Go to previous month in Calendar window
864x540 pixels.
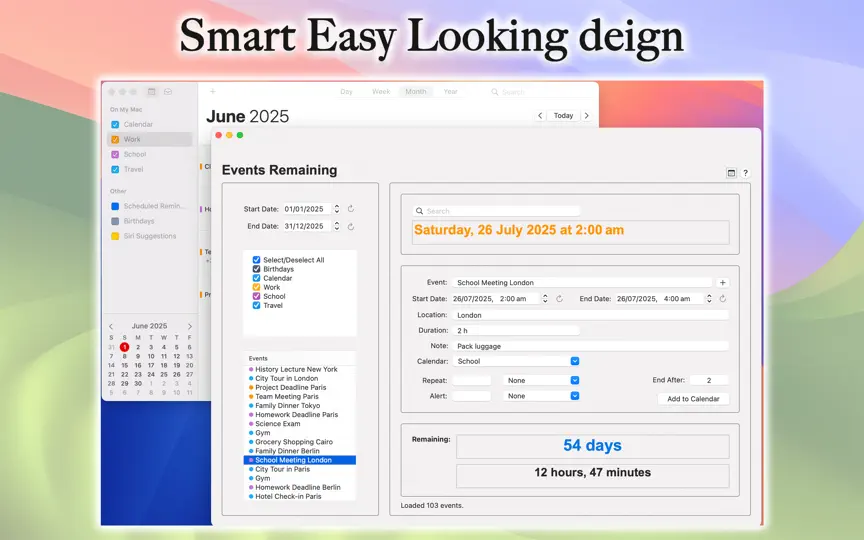[540, 116]
